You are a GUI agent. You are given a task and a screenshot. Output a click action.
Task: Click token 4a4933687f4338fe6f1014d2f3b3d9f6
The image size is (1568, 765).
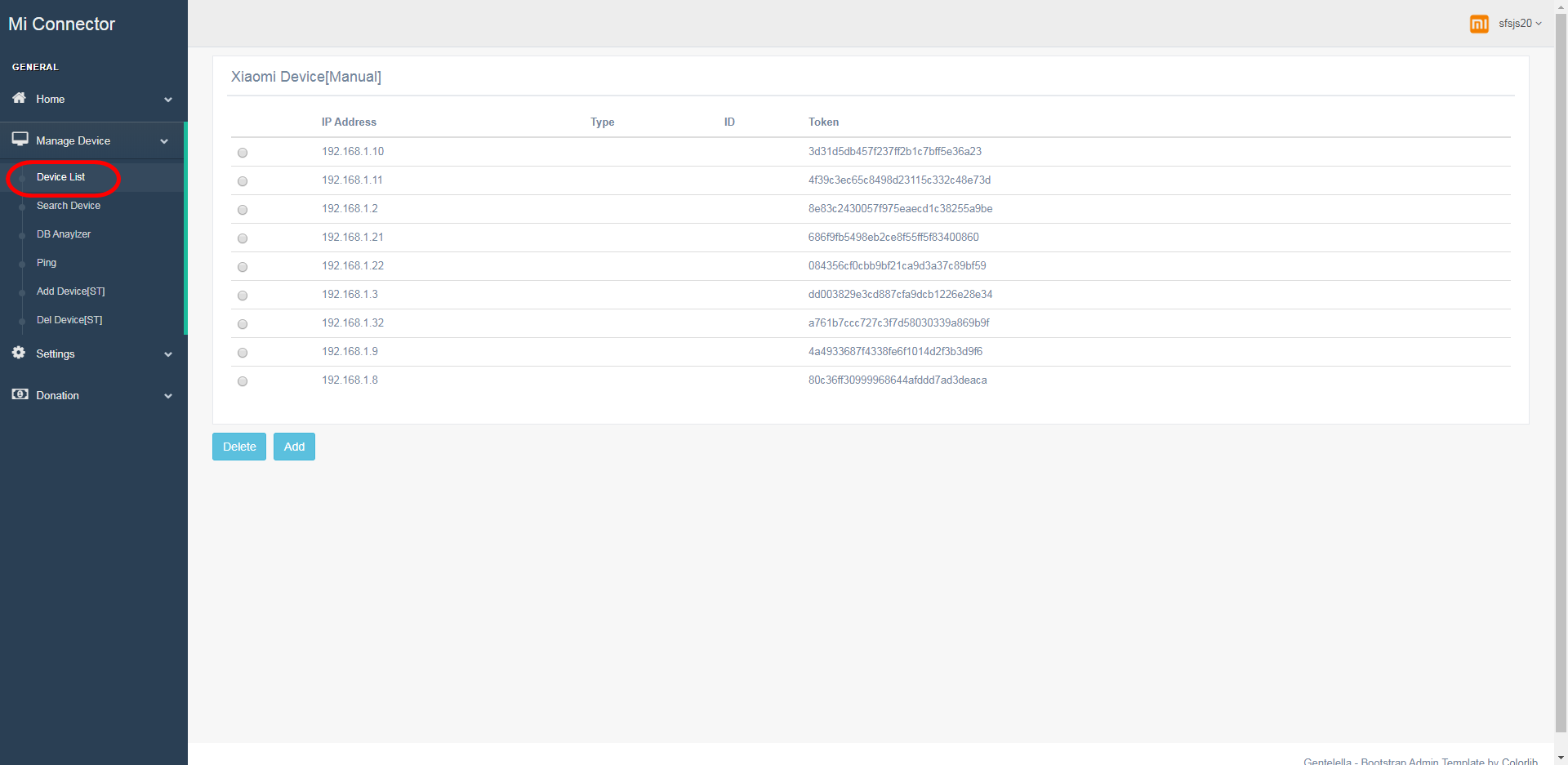pyautogui.click(x=896, y=351)
